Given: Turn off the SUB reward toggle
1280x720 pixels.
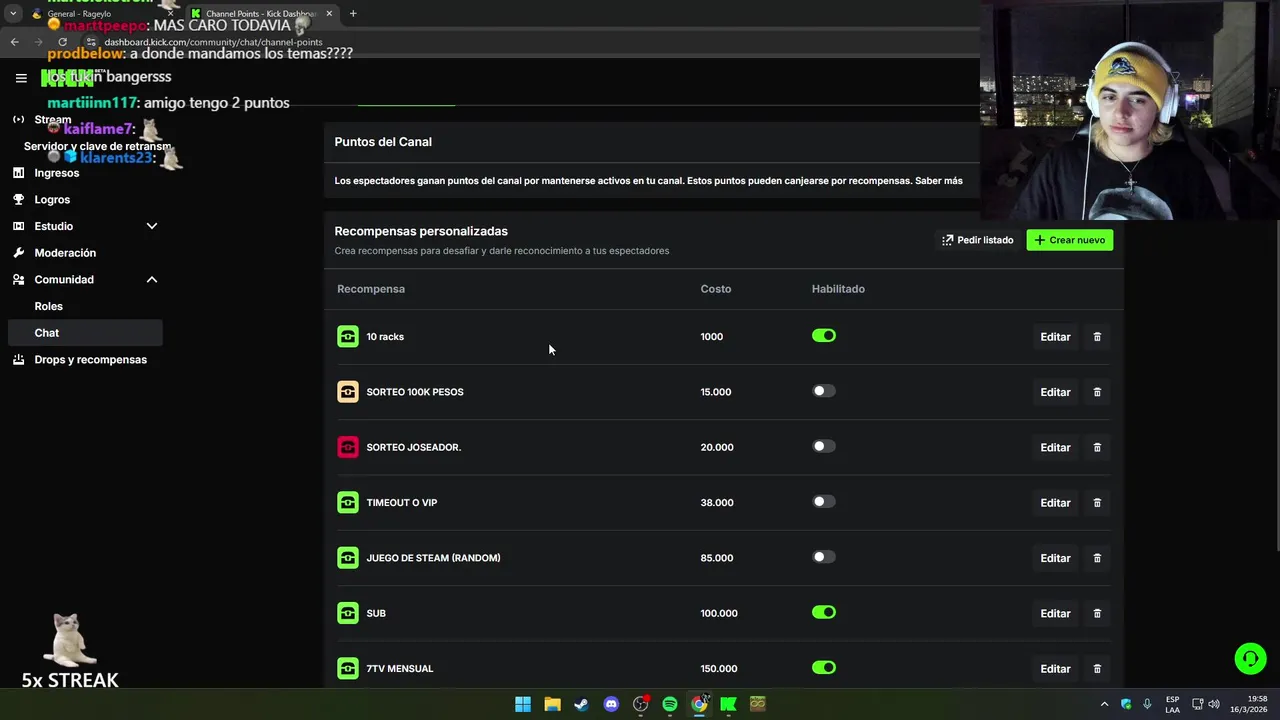Looking at the screenshot, I should [x=824, y=613].
